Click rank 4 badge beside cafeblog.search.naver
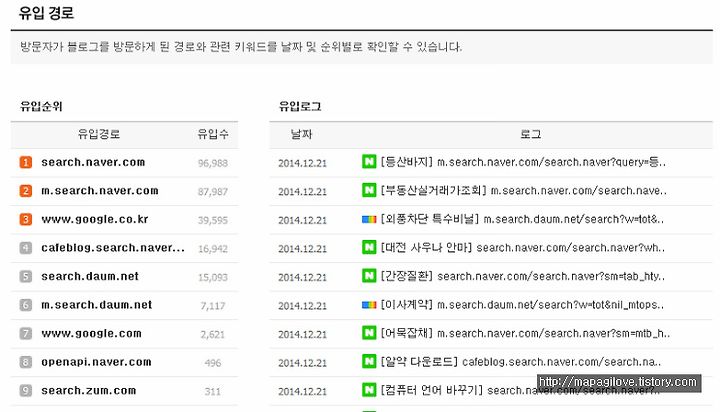This screenshot has width=720, height=412. (x=26, y=248)
